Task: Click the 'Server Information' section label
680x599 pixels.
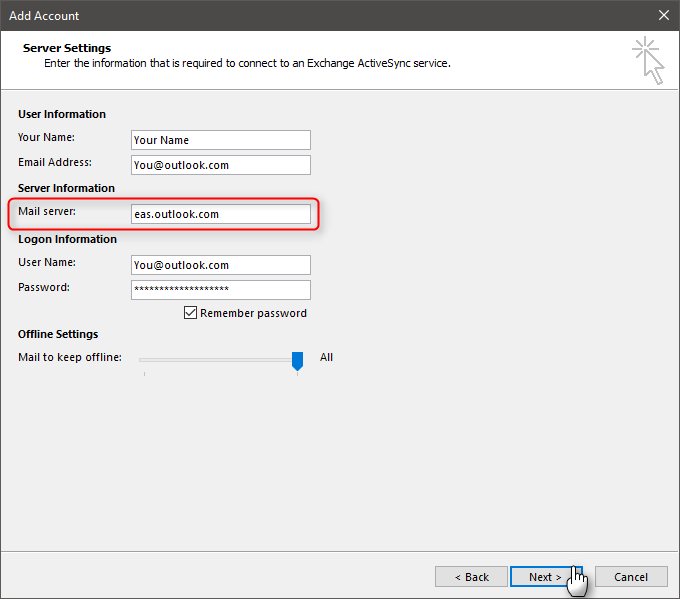Action: click(66, 188)
